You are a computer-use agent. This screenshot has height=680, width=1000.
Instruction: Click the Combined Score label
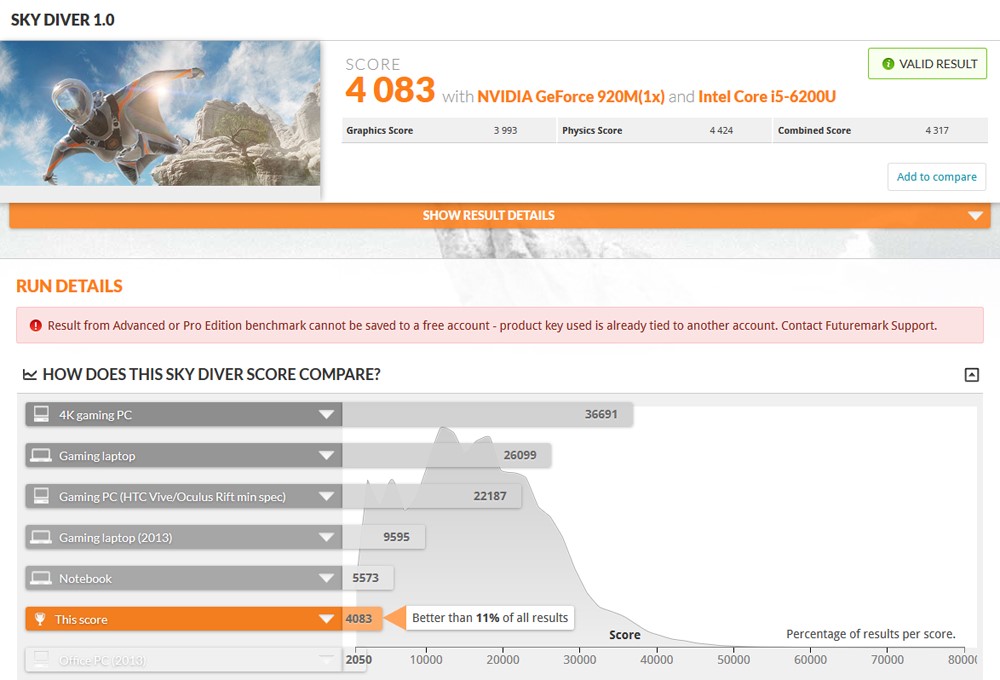tap(814, 130)
